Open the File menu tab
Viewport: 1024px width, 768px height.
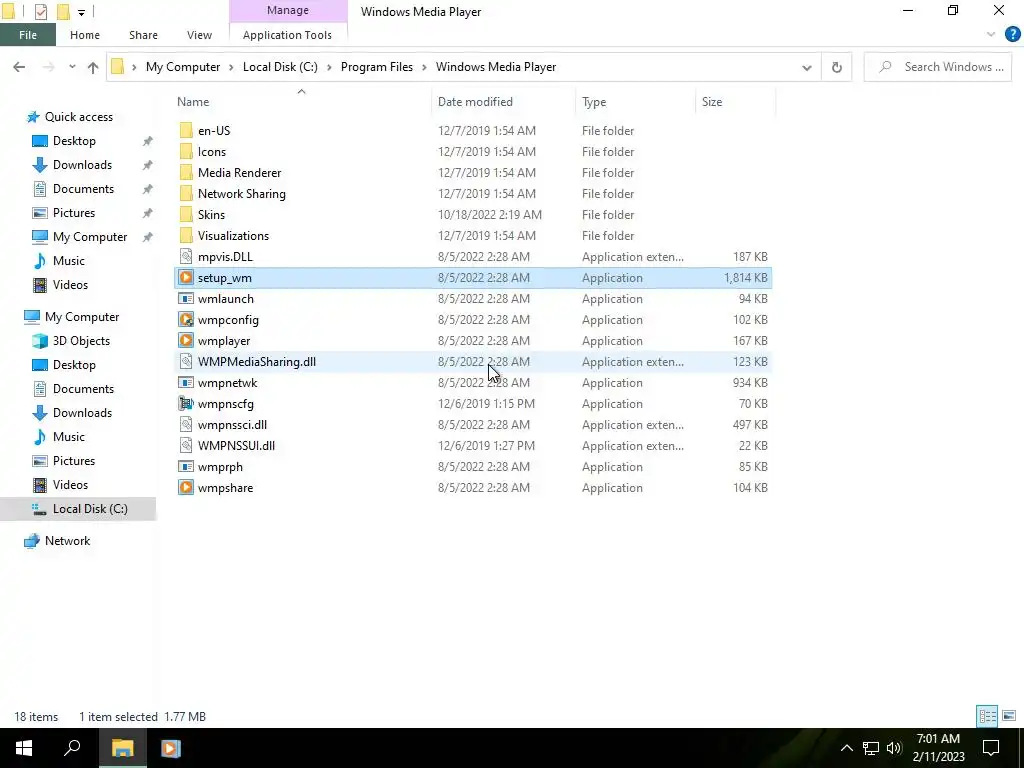28,35
